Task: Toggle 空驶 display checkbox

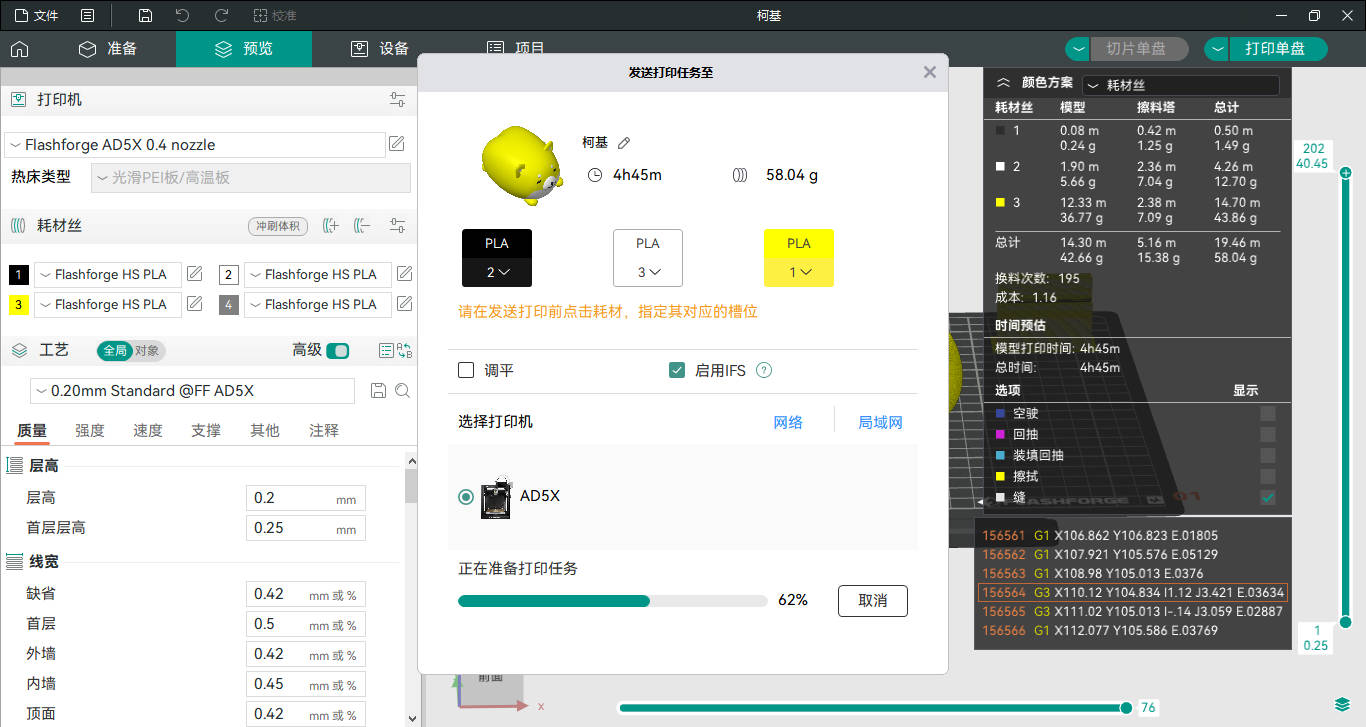Action: click(x=1268, y=413)
